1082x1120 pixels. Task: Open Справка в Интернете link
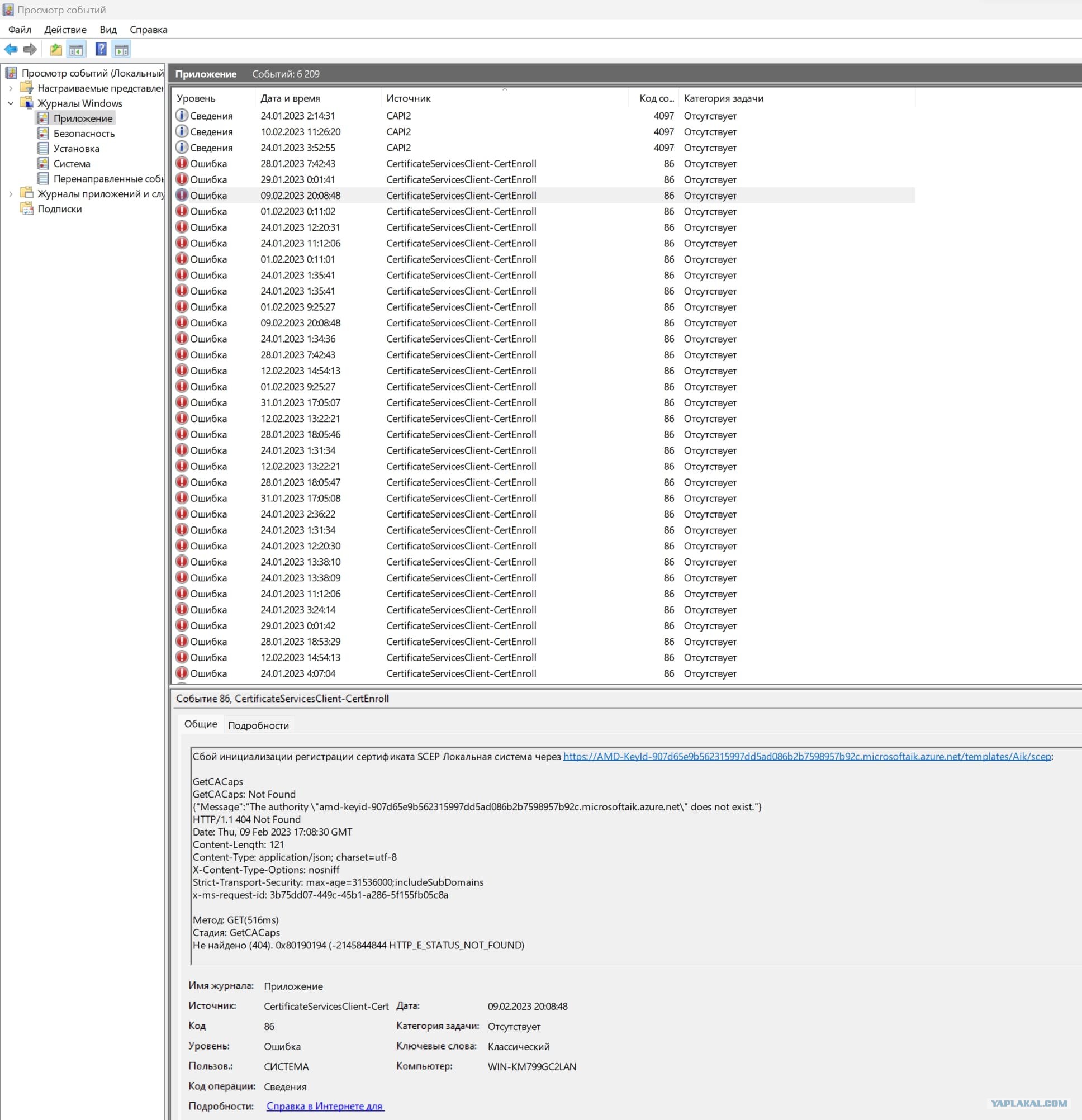(x=325, y=1106)
